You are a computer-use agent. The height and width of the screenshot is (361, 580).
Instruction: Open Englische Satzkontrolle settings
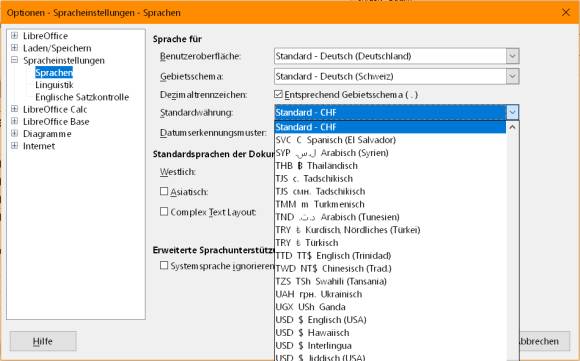point(82,97)
